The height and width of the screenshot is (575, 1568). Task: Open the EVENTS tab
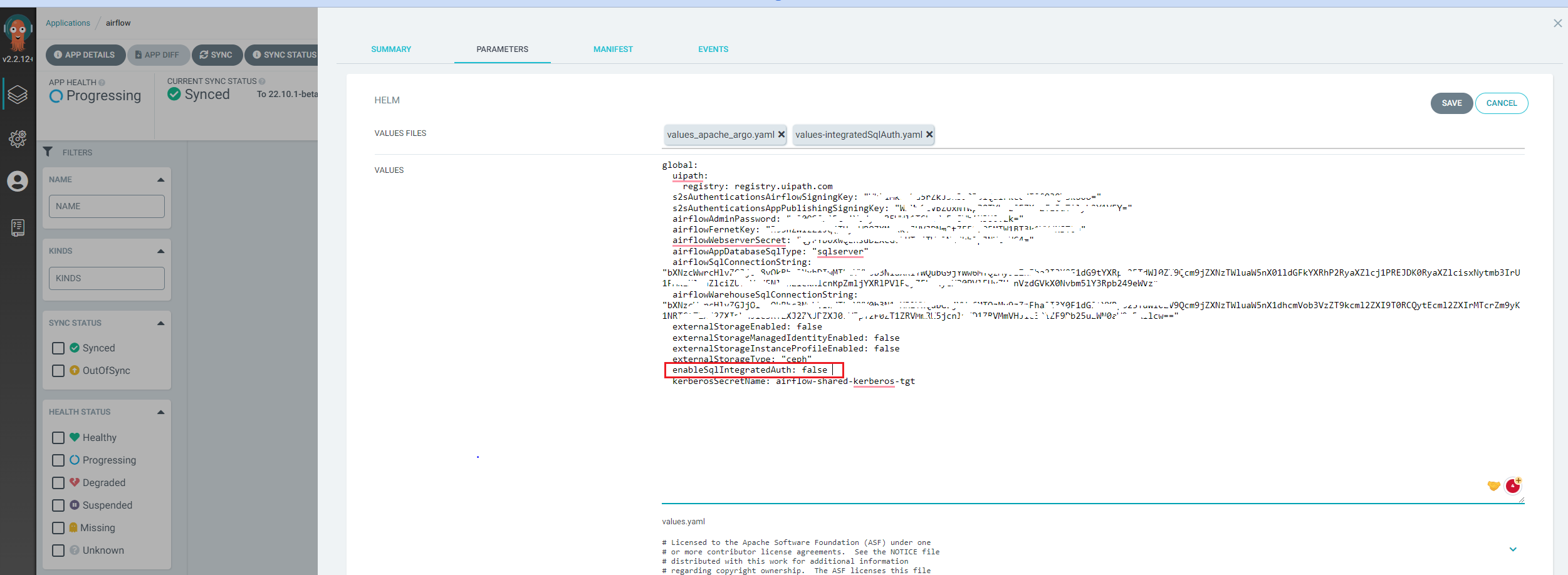(x=713, y=49)
